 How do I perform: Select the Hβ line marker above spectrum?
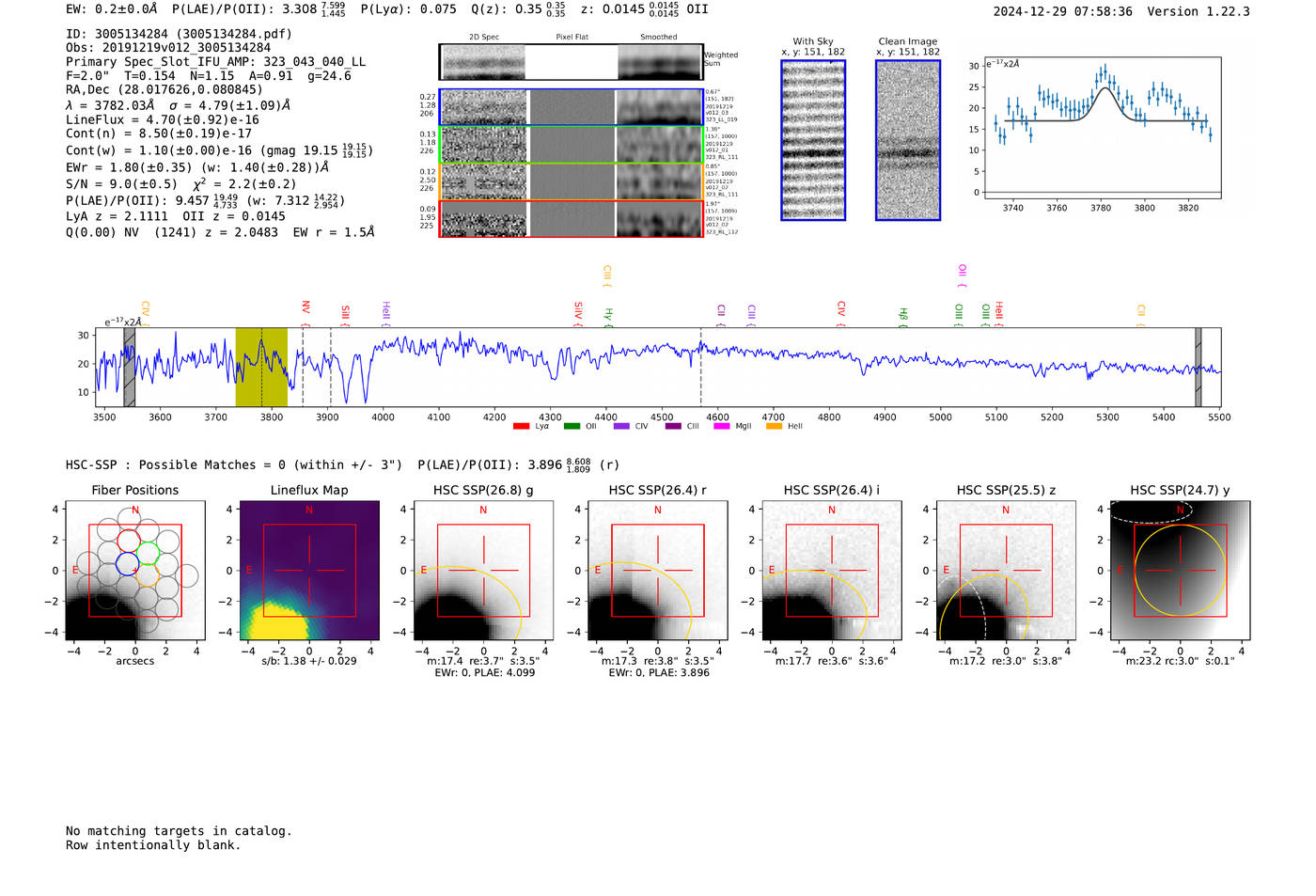click(903, 316)
